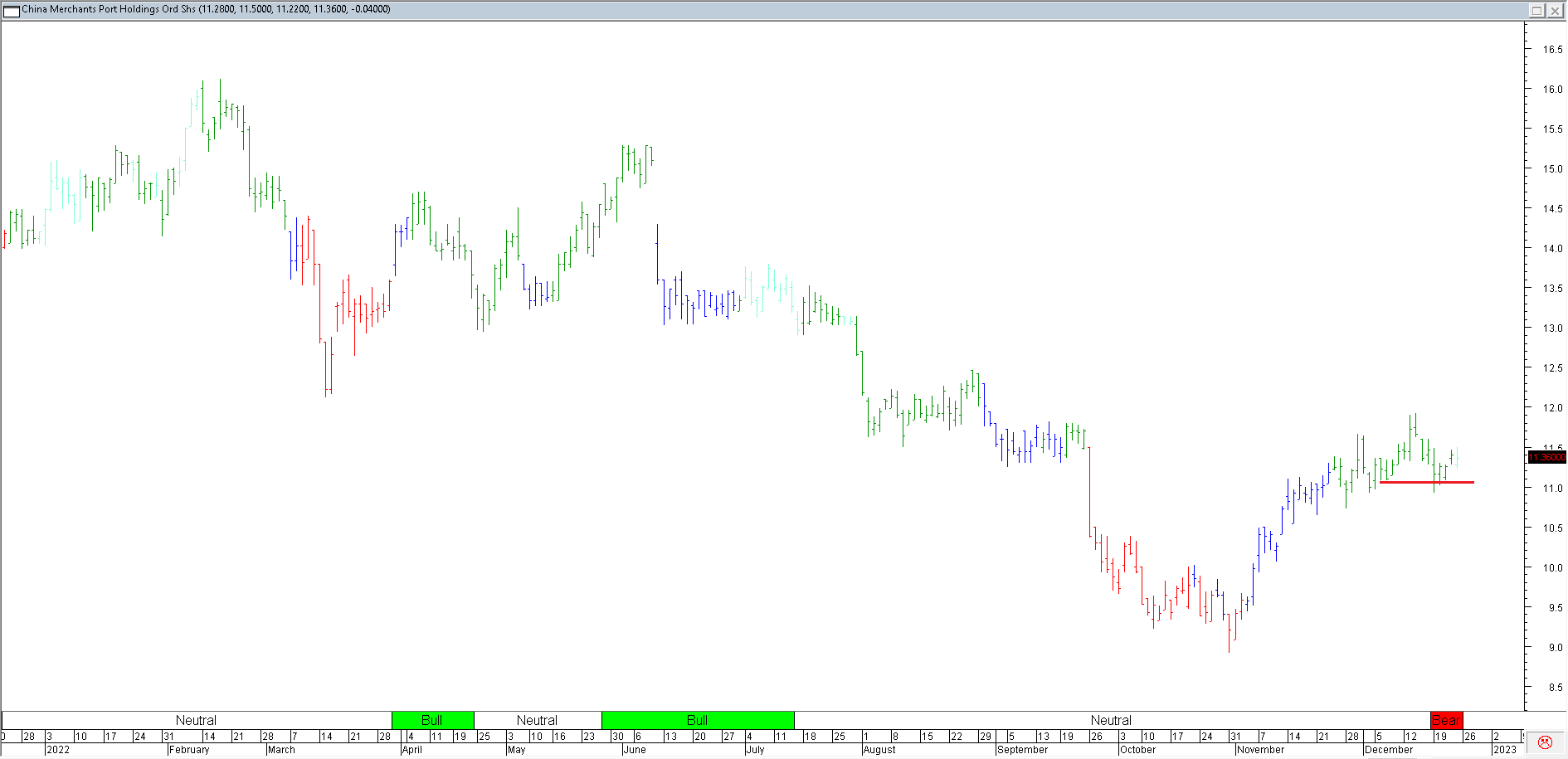Click the 10.0 price axis label
The image size is (1568, 759).
(1552, 568)
